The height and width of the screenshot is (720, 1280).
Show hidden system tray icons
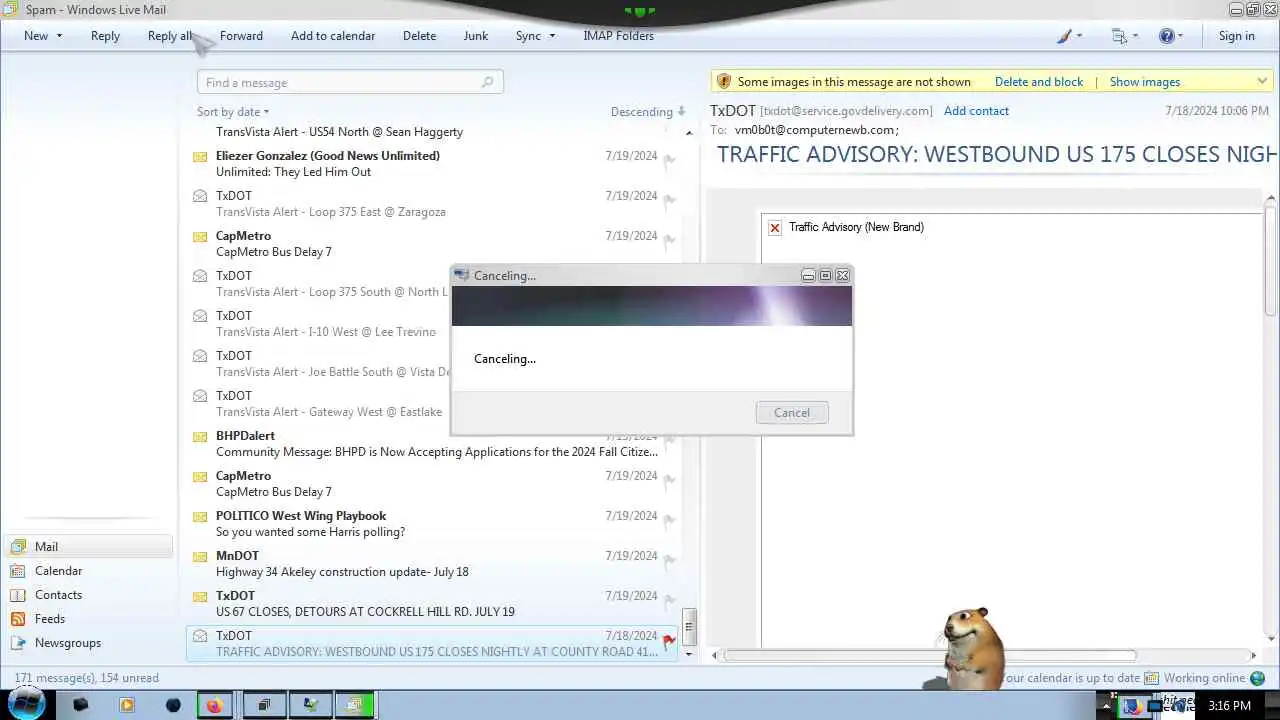point(1105,706)
